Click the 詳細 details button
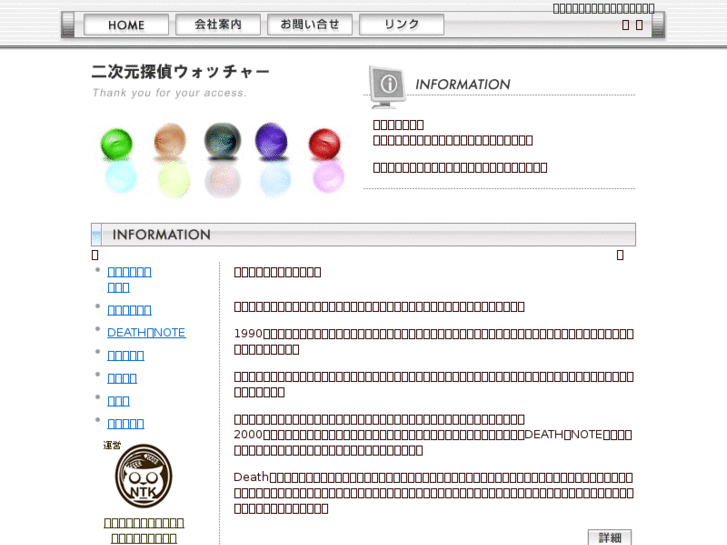 point(610,537)
